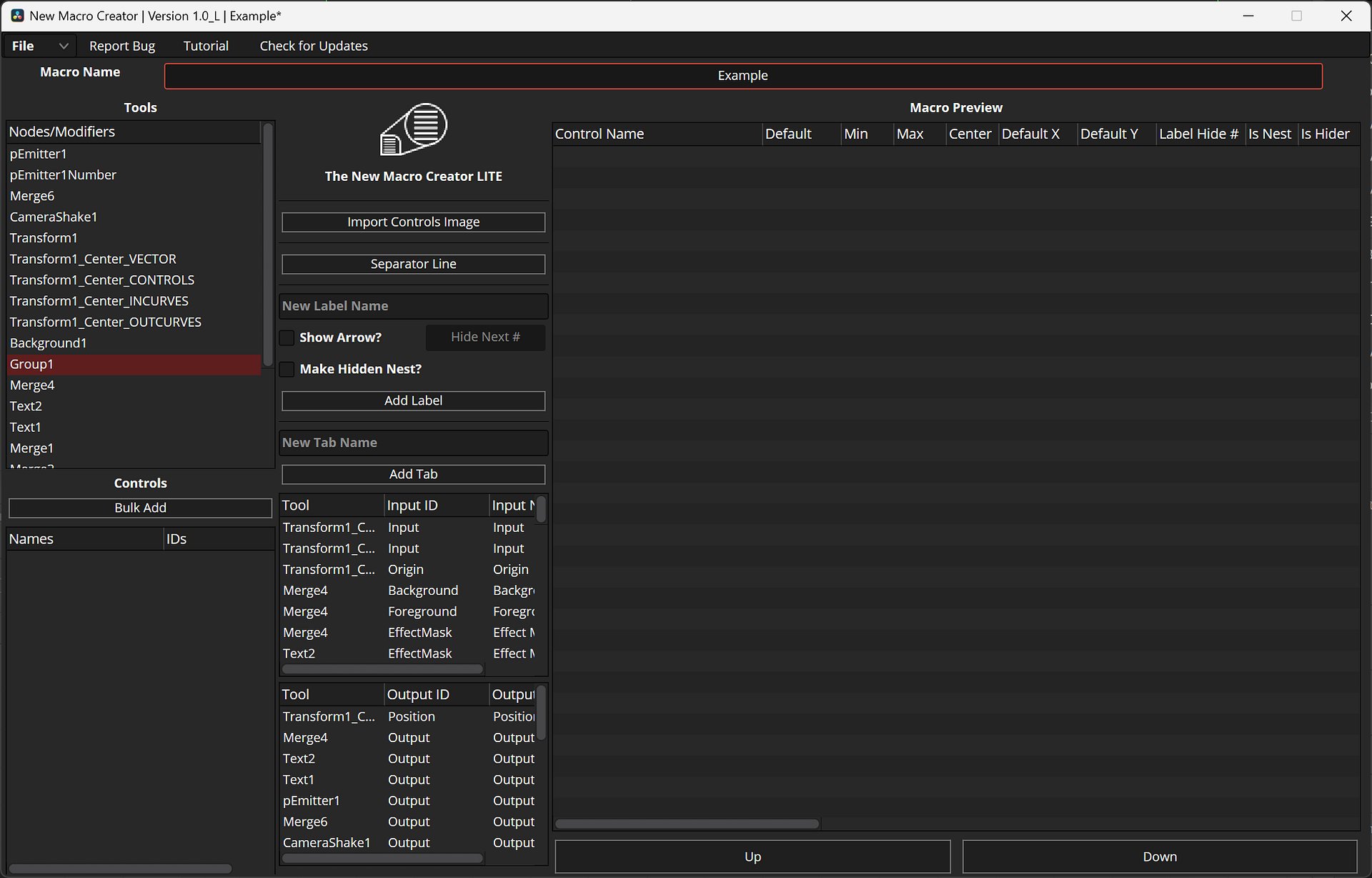The width and height of the screenshot is (1372, 878).
Task: Select Transform1 in Nodes list
Action: [x=134, y=238]
